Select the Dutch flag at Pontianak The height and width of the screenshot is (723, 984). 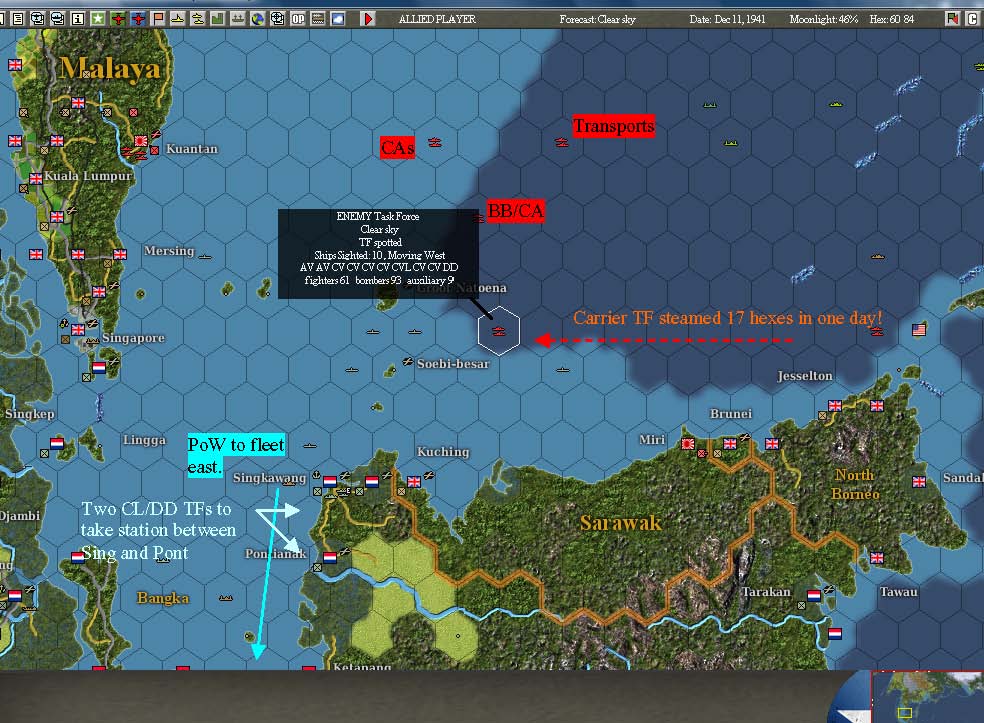pos(329,557)
